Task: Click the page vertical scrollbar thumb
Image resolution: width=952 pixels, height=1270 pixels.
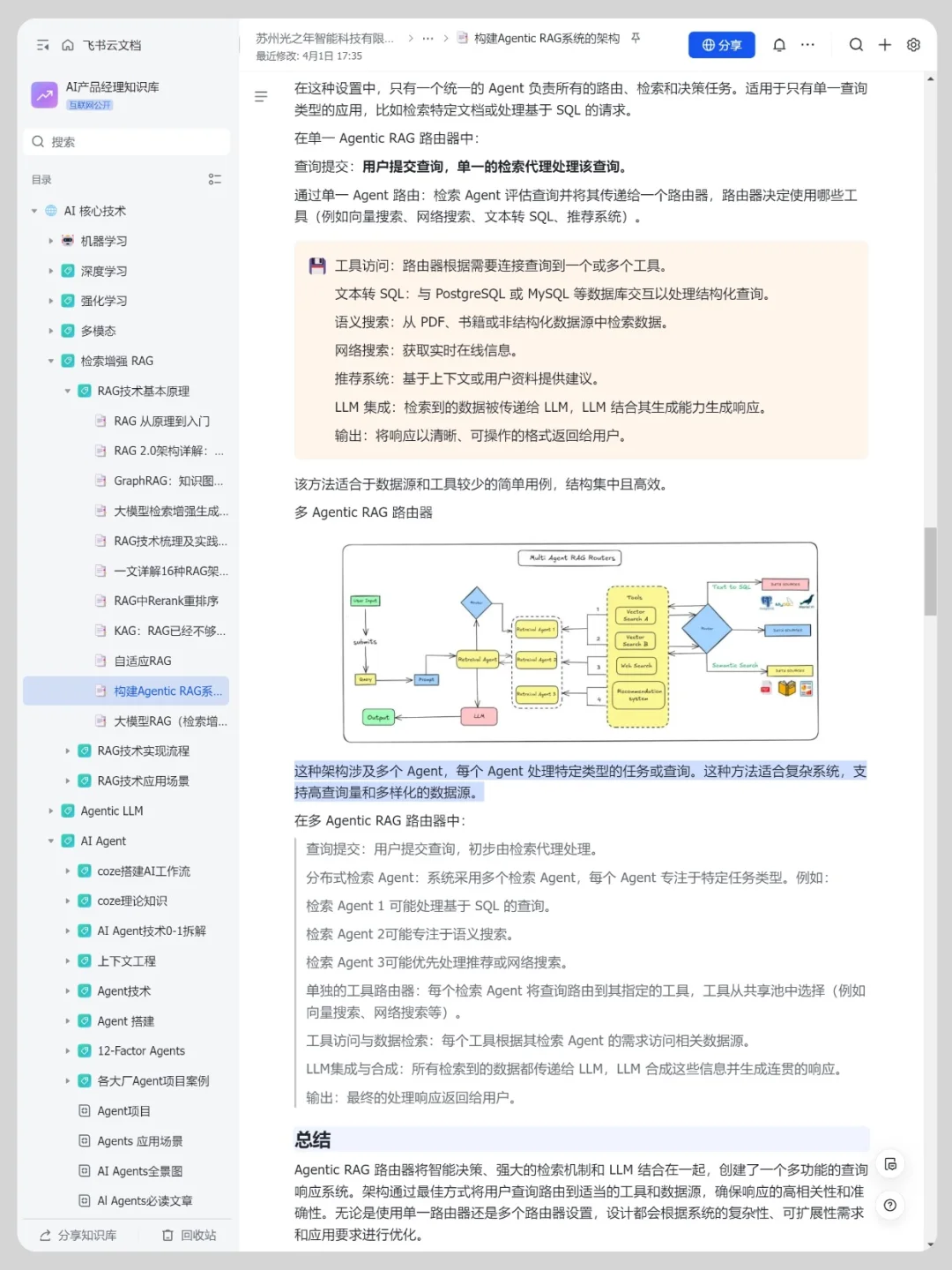Action: (x=930, y=571)
